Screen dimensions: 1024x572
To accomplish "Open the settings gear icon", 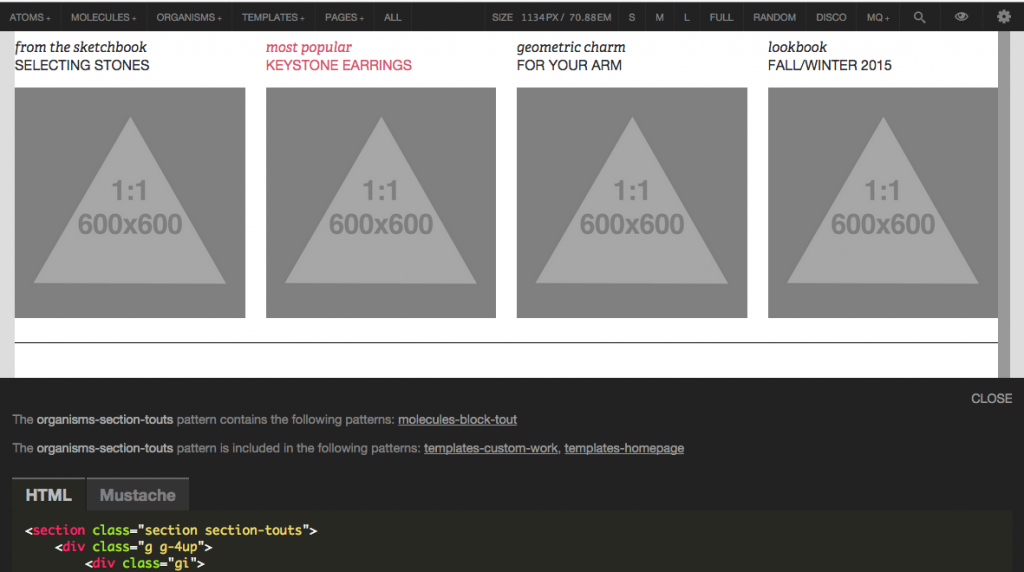I will tap(1003, 17).
